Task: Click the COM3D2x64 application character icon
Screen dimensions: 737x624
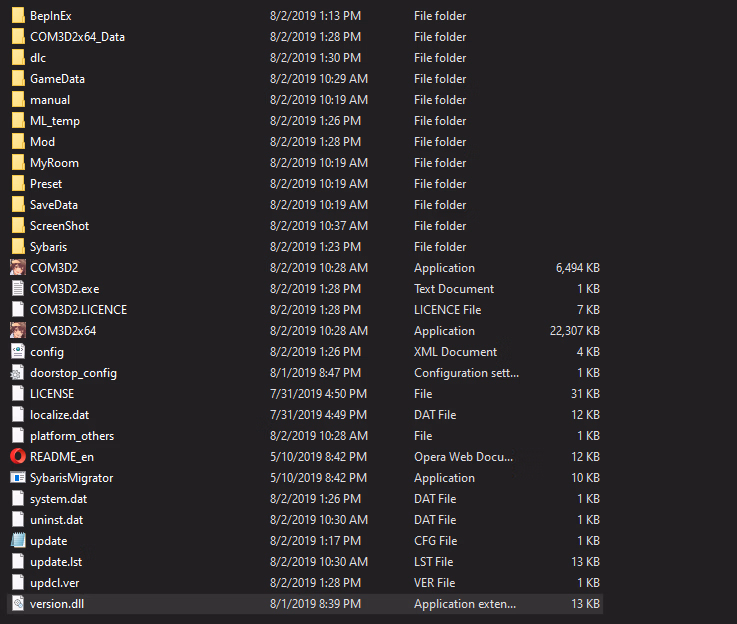Action: coord(18,330)
